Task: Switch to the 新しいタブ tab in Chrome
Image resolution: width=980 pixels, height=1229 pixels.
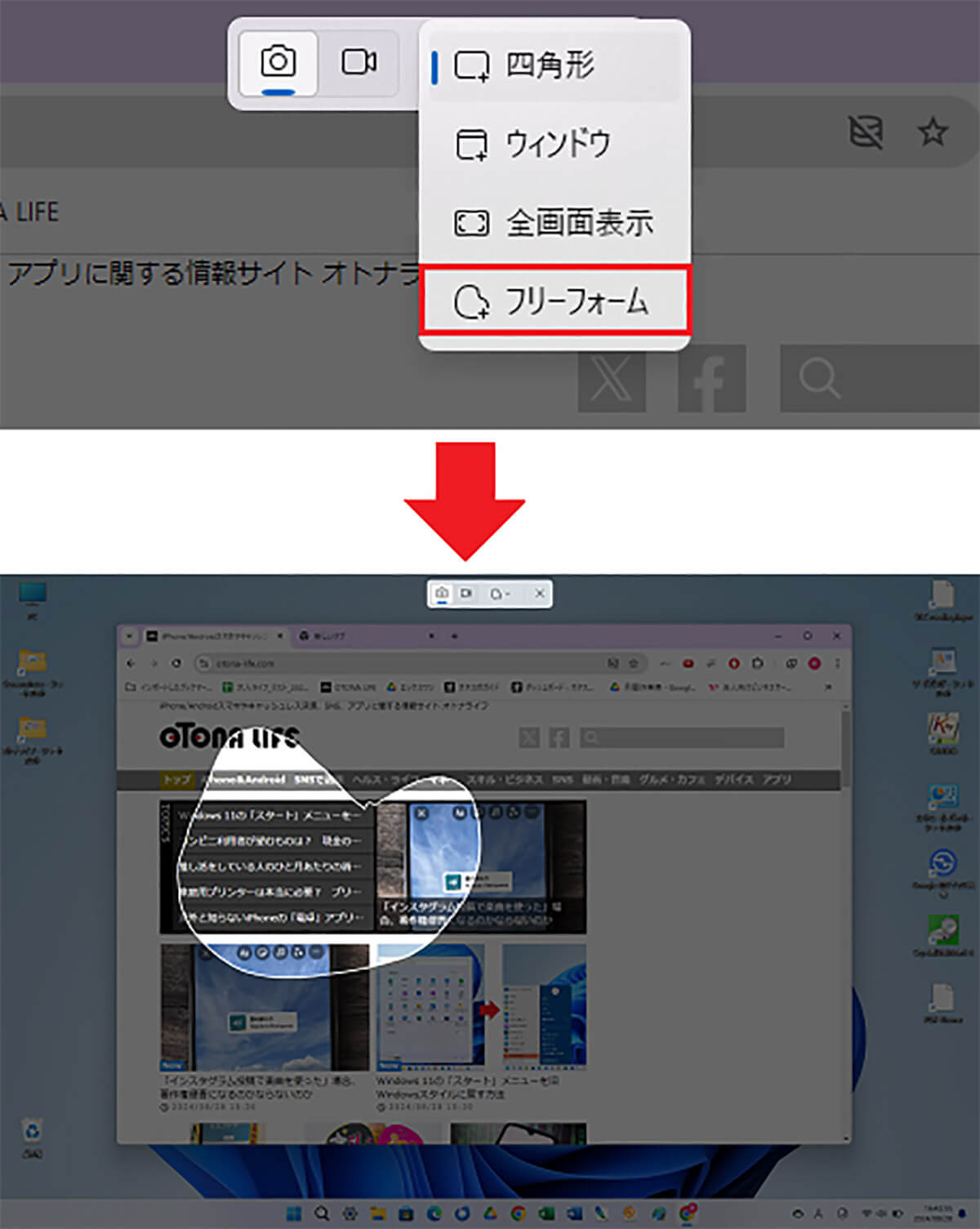Action: click(366, 635)
